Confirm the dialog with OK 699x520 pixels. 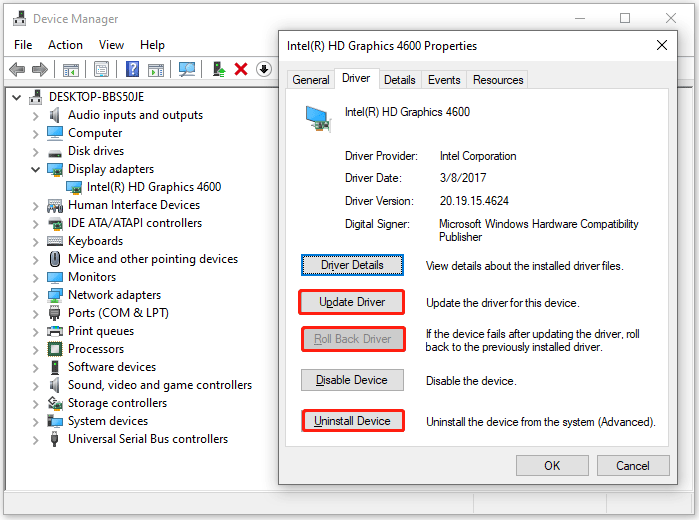(552, 466)
